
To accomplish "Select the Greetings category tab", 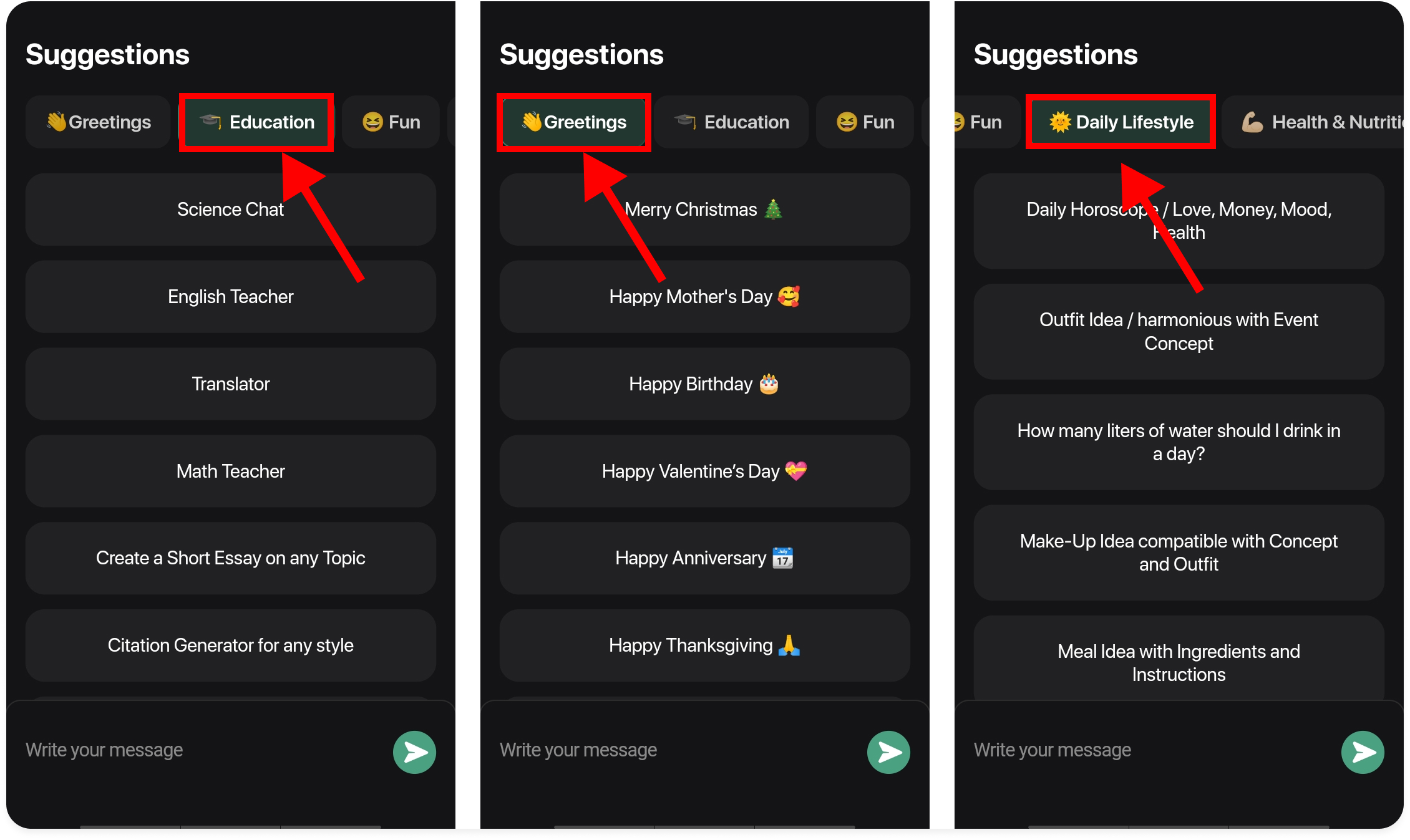I will [571, 122].
